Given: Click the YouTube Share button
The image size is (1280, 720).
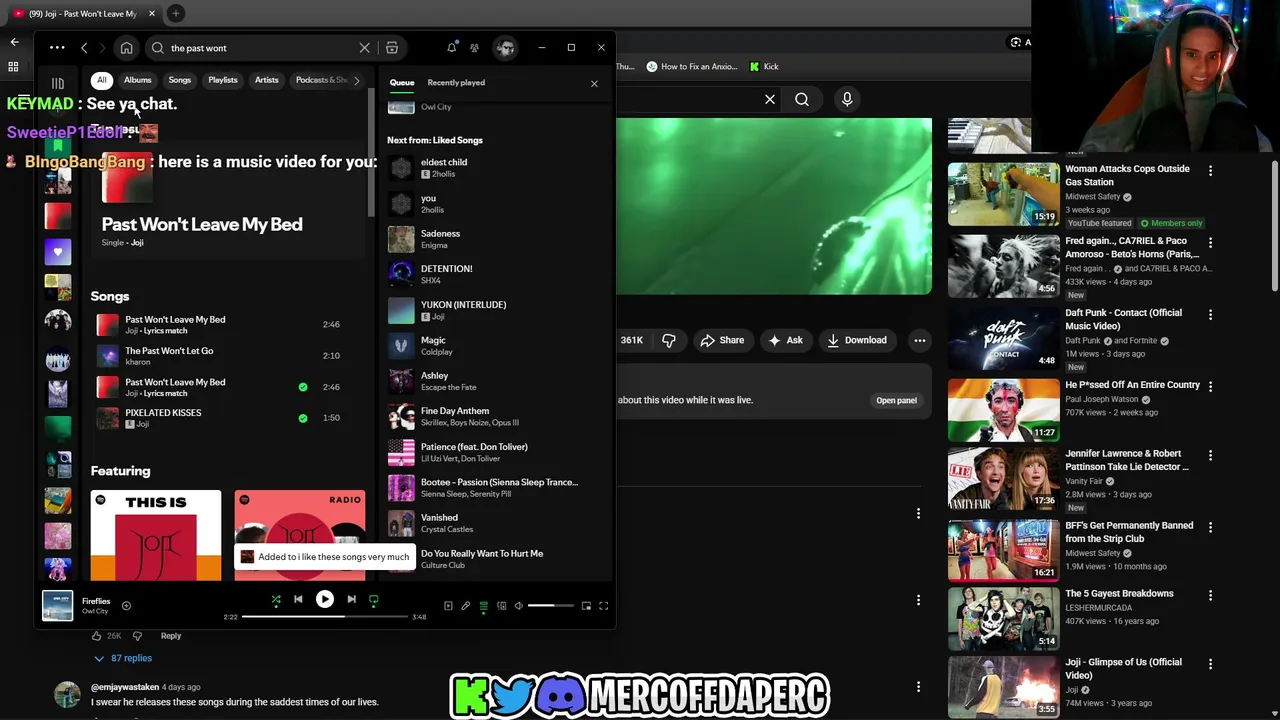Looking at the screenshot, I should pyautogui.click(x=722, y=340).
